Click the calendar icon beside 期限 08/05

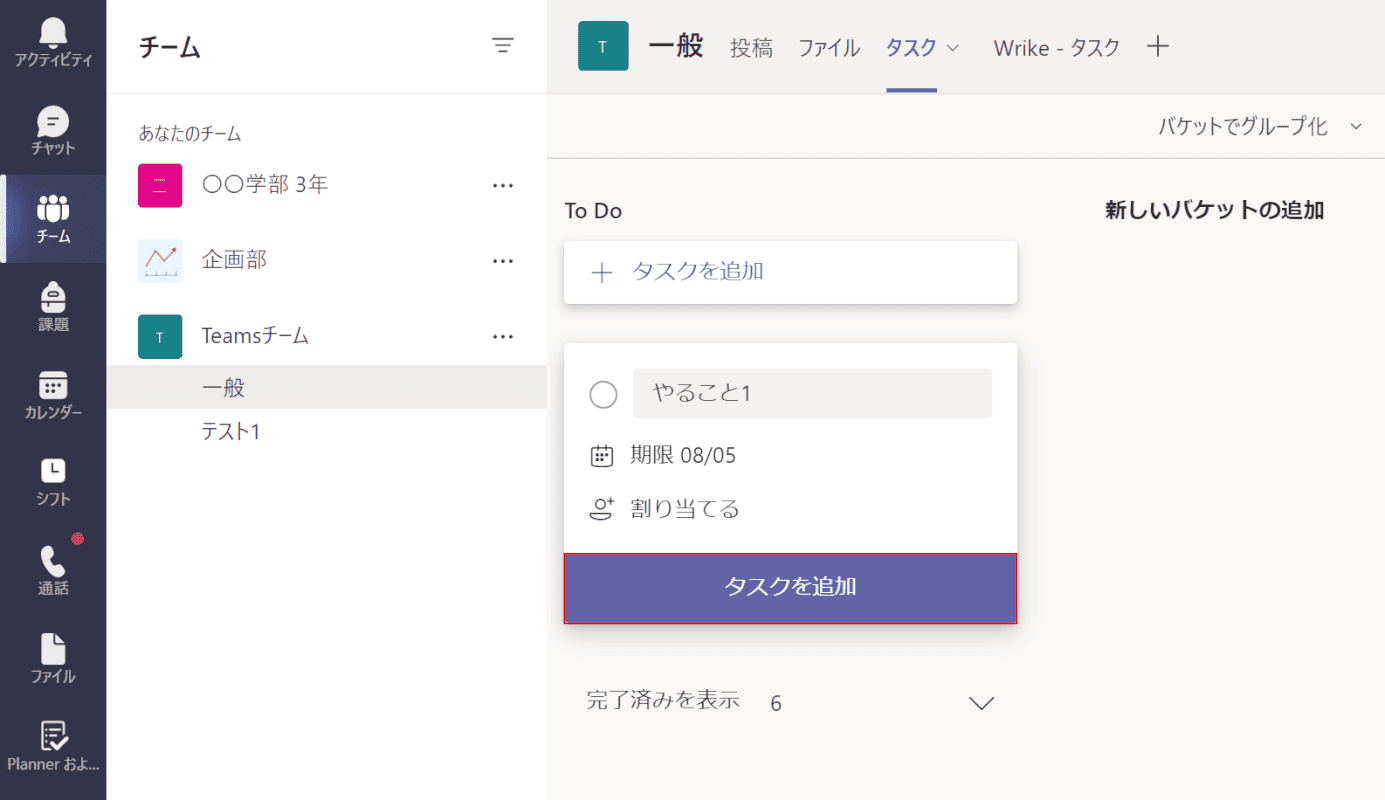[601, 457]
